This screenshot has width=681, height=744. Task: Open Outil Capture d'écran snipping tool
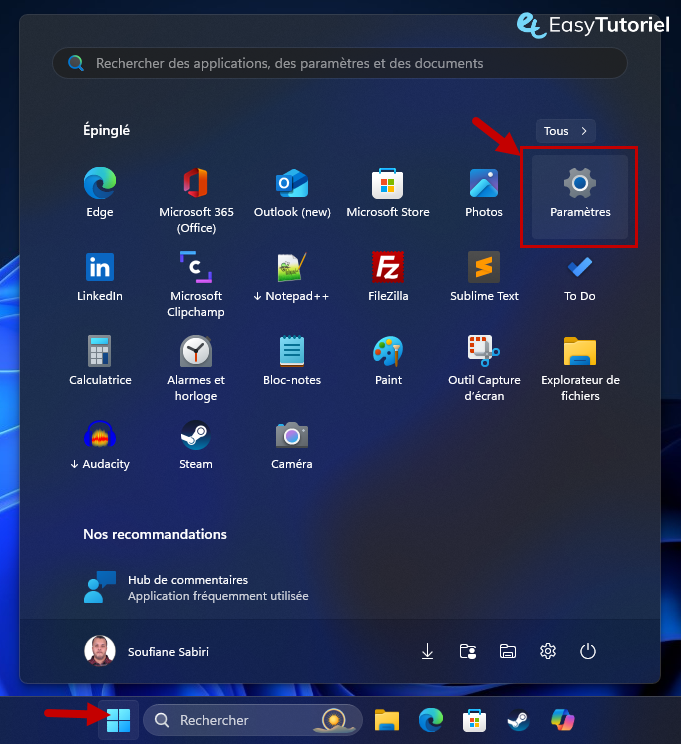click(484, 360)
